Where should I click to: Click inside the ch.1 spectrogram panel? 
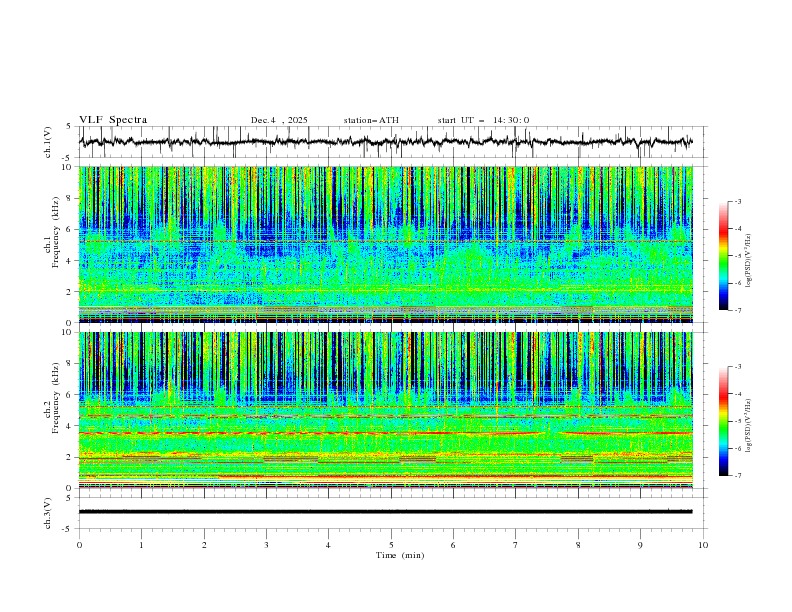[385, 244]
